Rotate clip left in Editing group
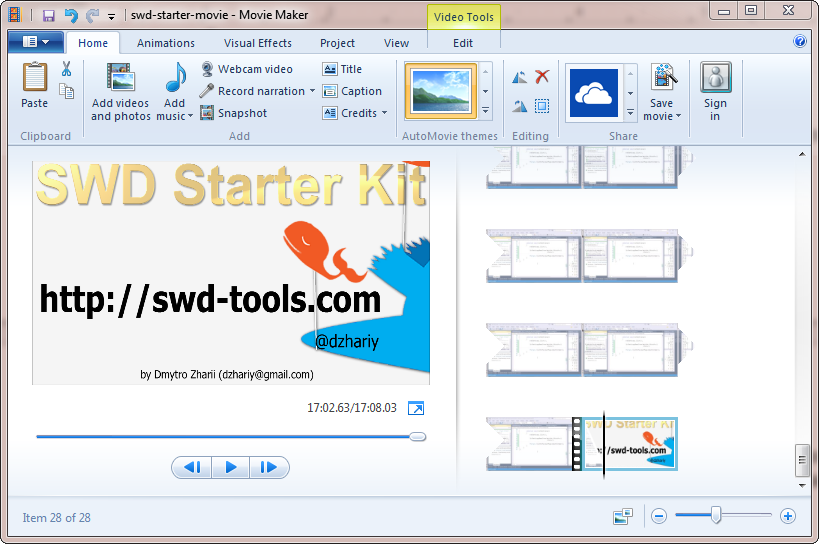Image resolution: width=819 pixels, height=544 pixels. pyautogui.click(x=519, y=77)
